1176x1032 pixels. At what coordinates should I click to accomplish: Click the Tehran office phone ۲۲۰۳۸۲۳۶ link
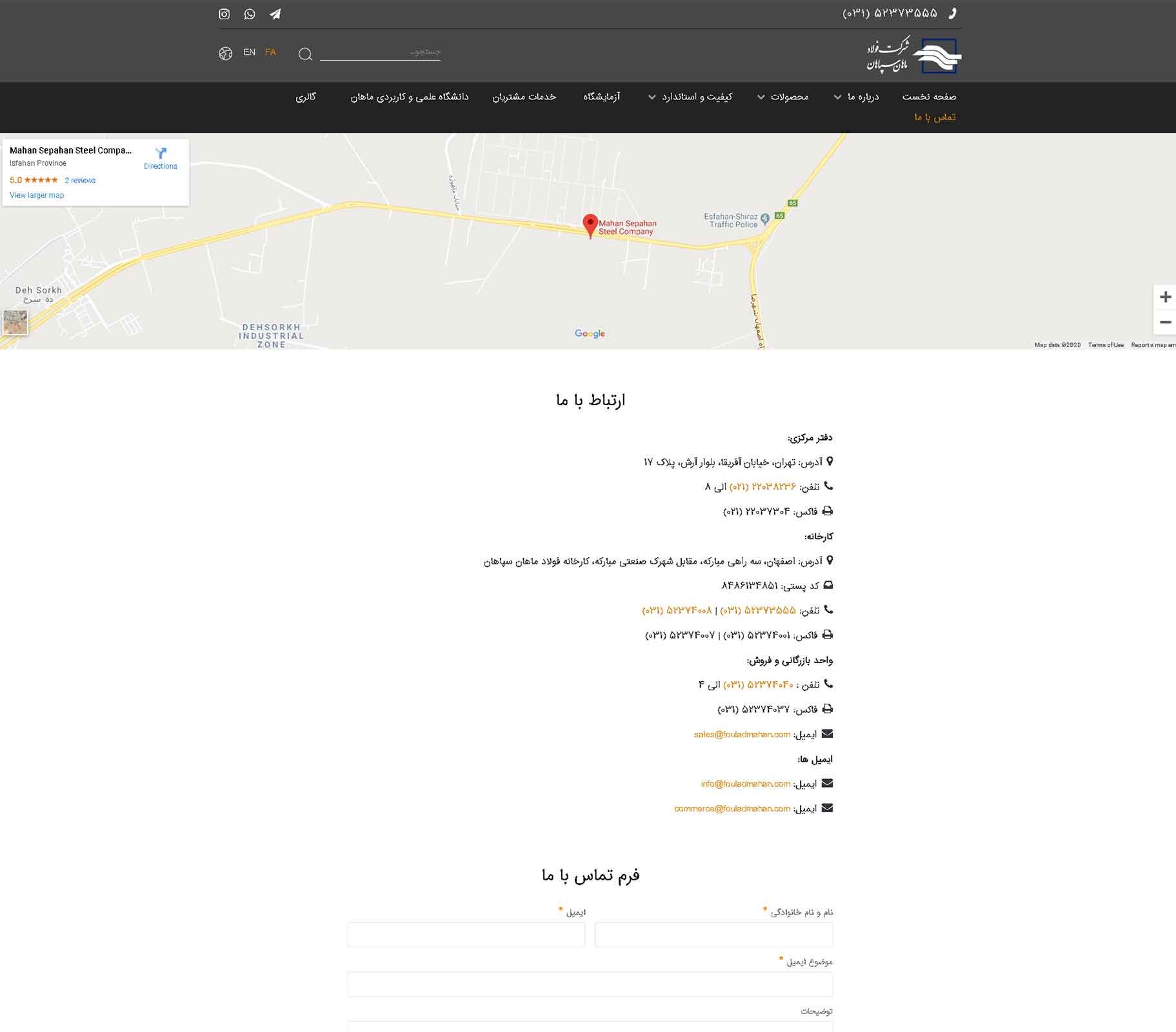click(x=762, y=486)
